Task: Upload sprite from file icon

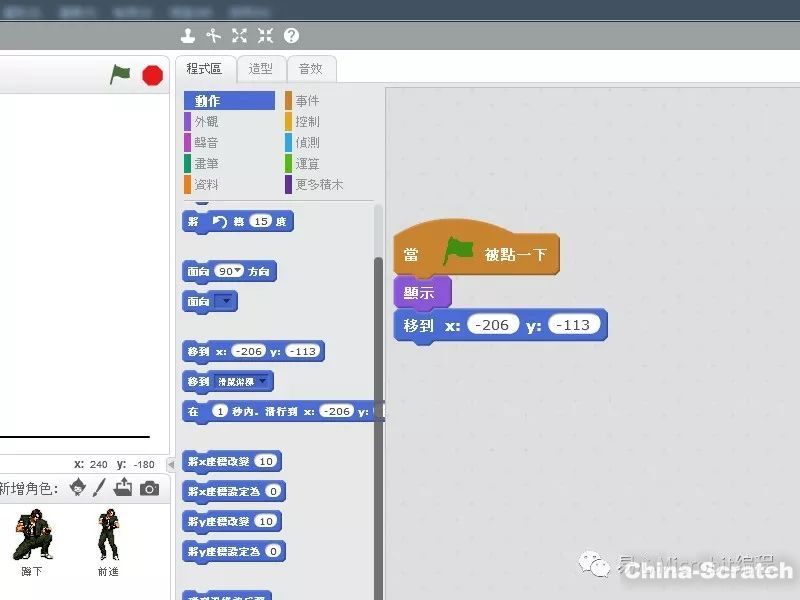Action: pyautogui.click(x=123, y=488)
